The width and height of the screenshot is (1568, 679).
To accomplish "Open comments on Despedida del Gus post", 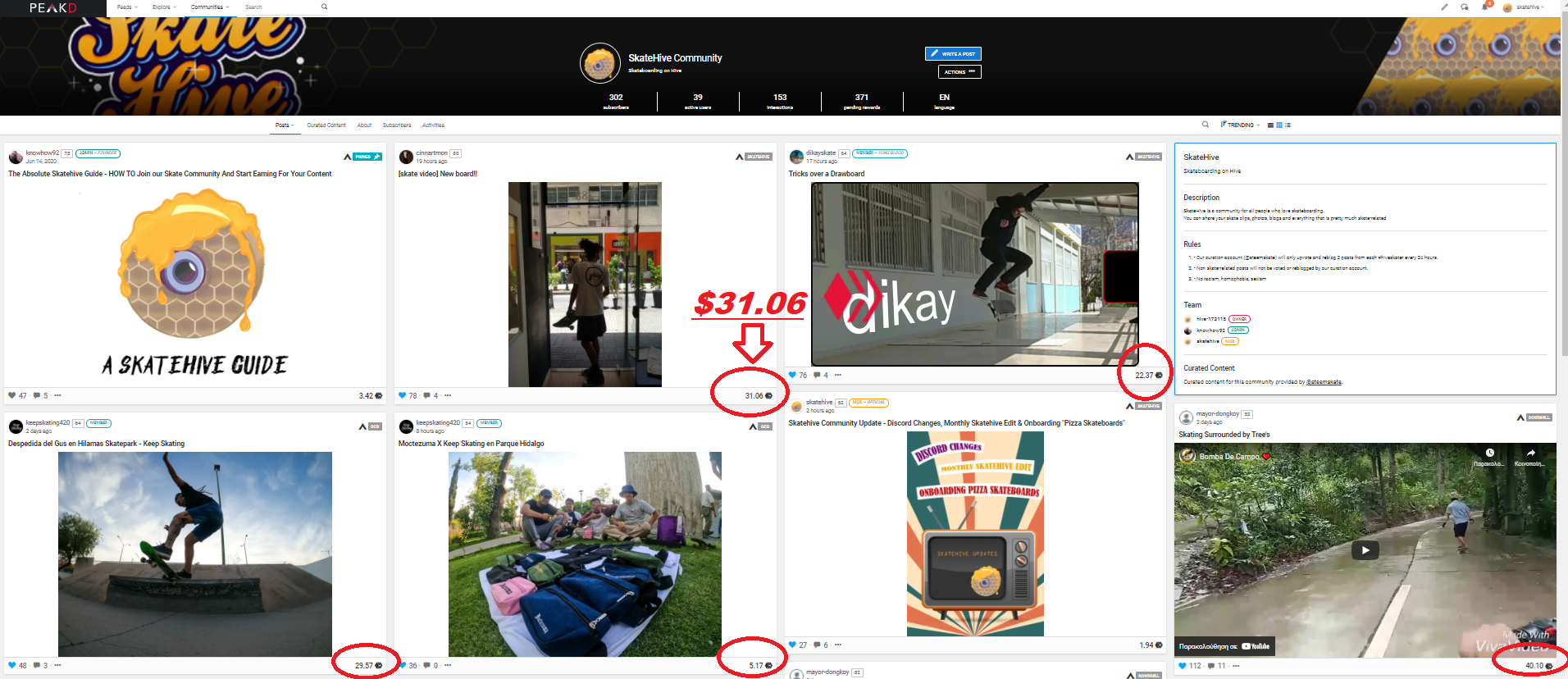I will 37,665.
